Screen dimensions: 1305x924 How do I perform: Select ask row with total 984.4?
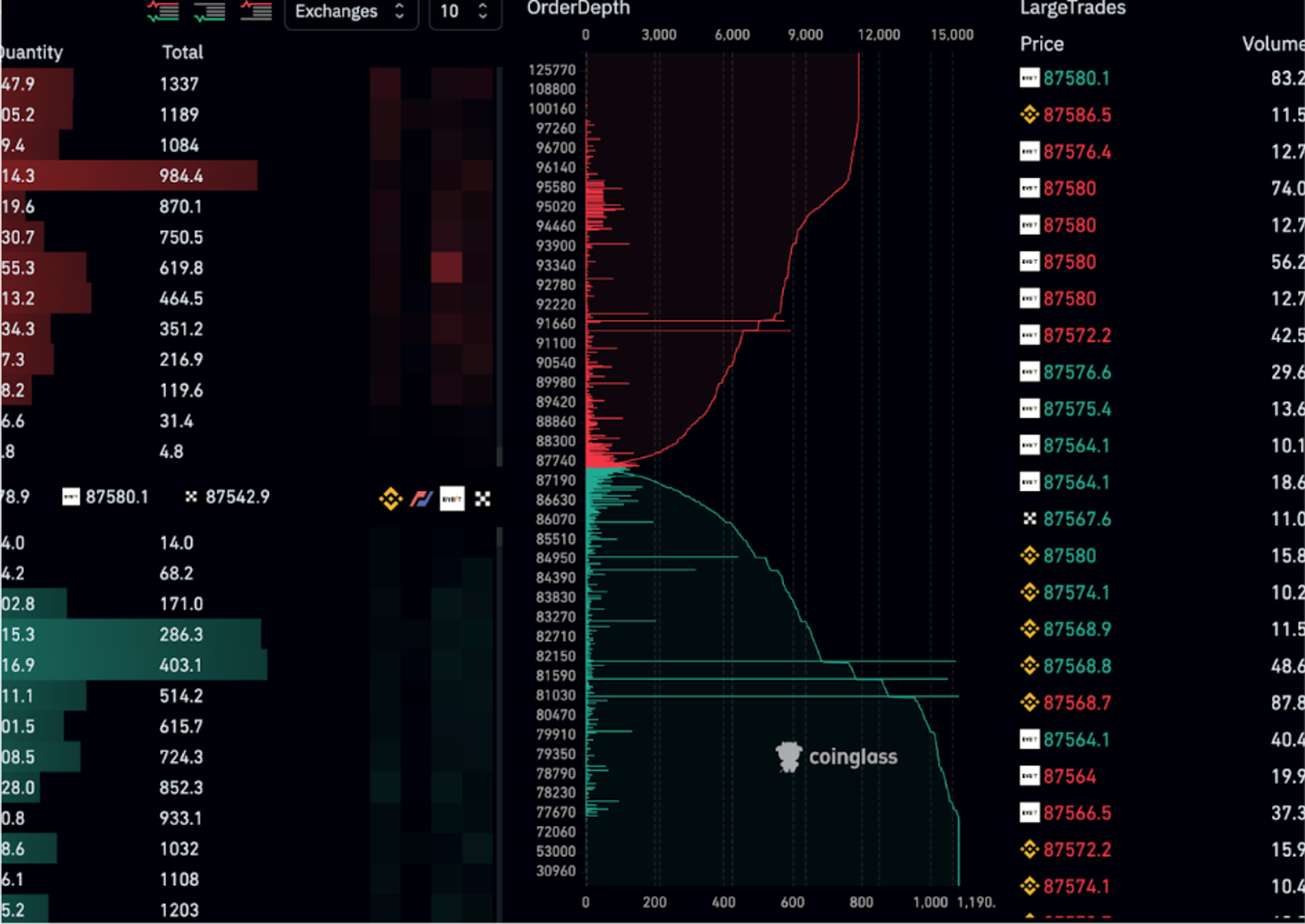click(x=128, y=176)
